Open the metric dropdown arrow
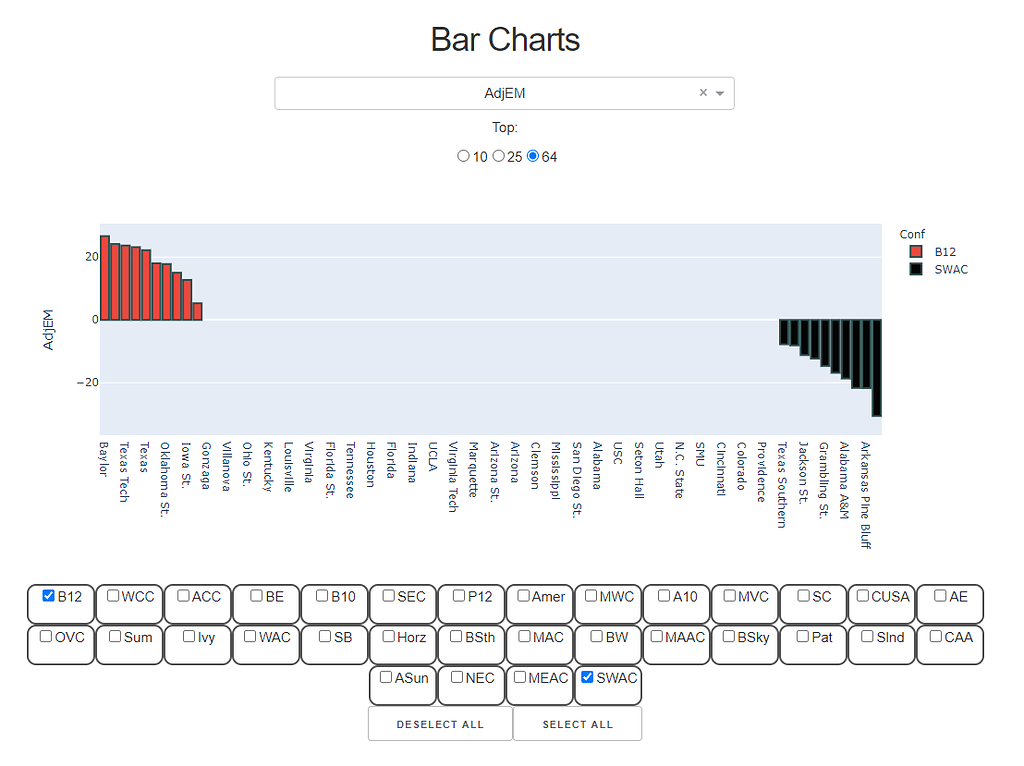The width and height of the screenshot is (1024, 766). click(x=720, y=92)
